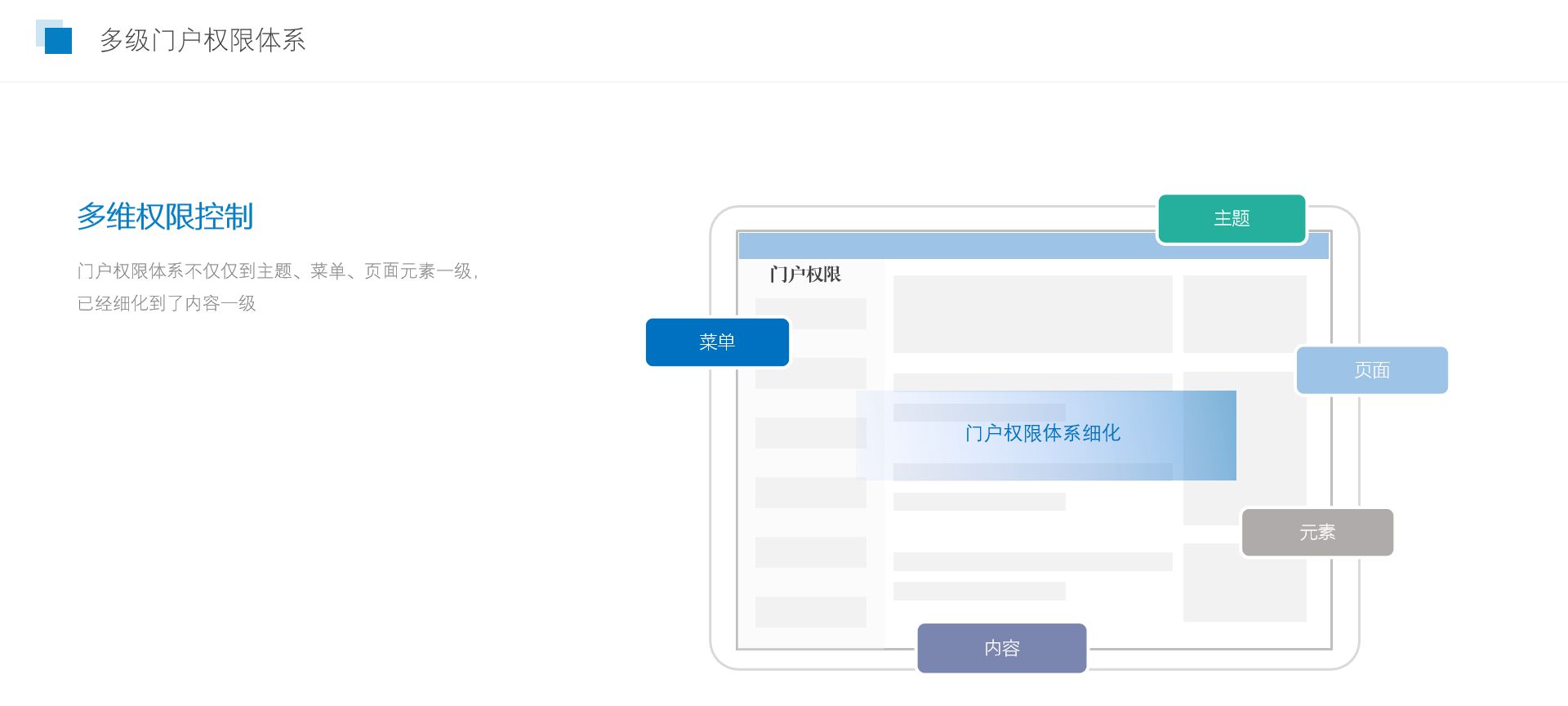Select the 多维权限控制 heading
The height and width of the screenshot is (706, 1568).
coord(165,217)
